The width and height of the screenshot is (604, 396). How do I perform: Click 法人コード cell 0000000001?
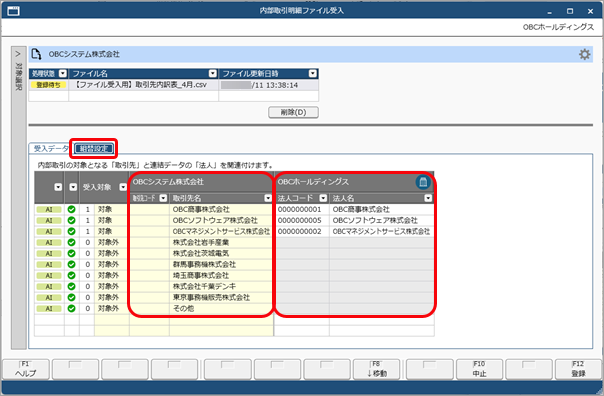click(302, 210)
